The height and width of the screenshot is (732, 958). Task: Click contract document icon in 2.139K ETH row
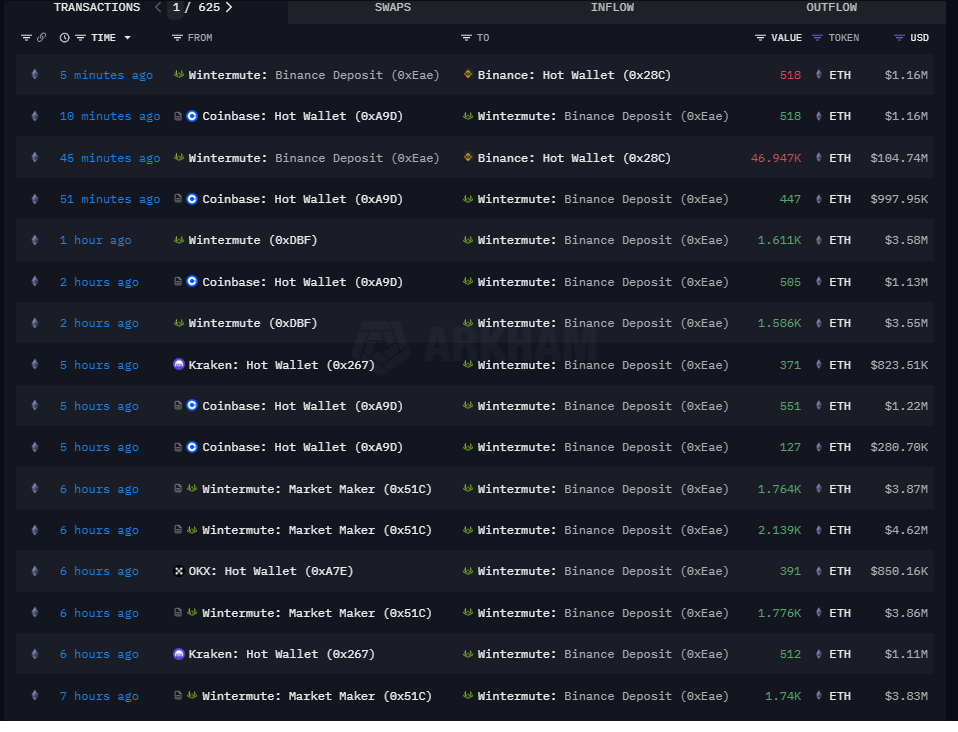(x=178, y=530)
